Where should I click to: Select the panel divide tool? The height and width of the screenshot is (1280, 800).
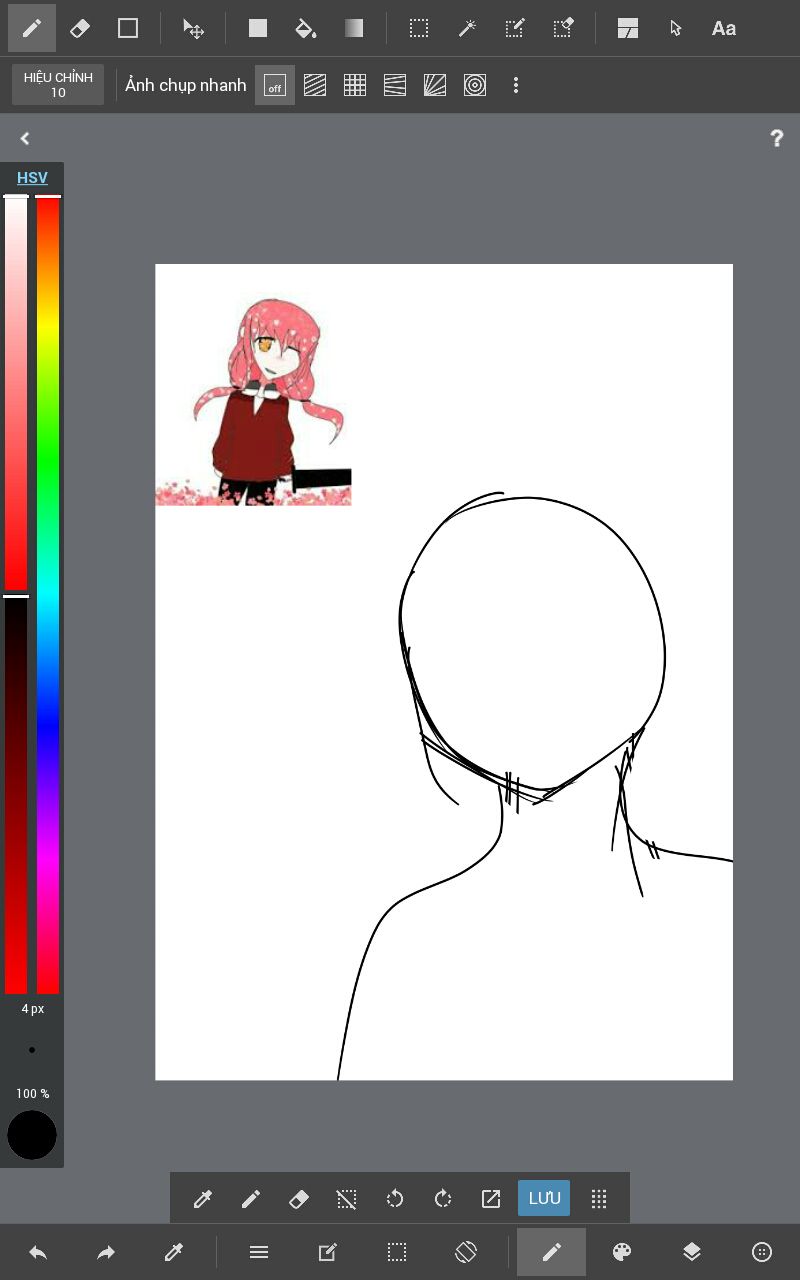coord(628,28)
